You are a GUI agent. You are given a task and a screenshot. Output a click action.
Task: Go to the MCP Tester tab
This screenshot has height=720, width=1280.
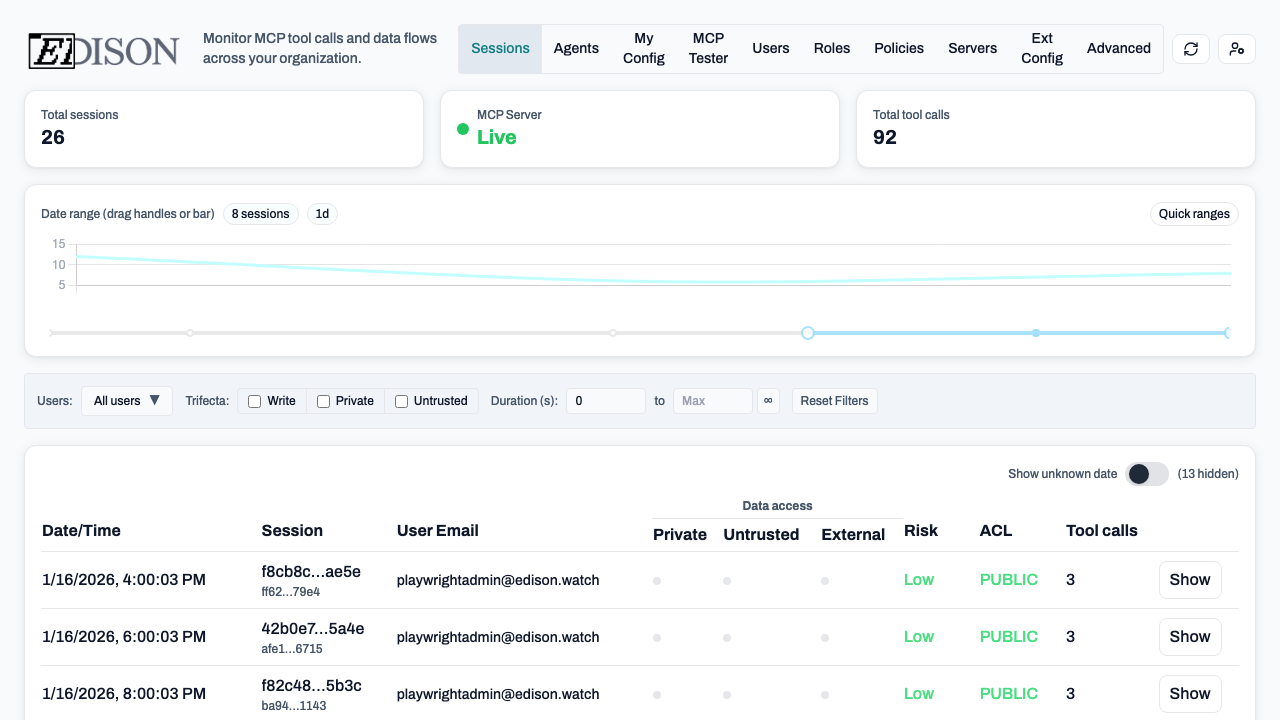coord(708,49)
